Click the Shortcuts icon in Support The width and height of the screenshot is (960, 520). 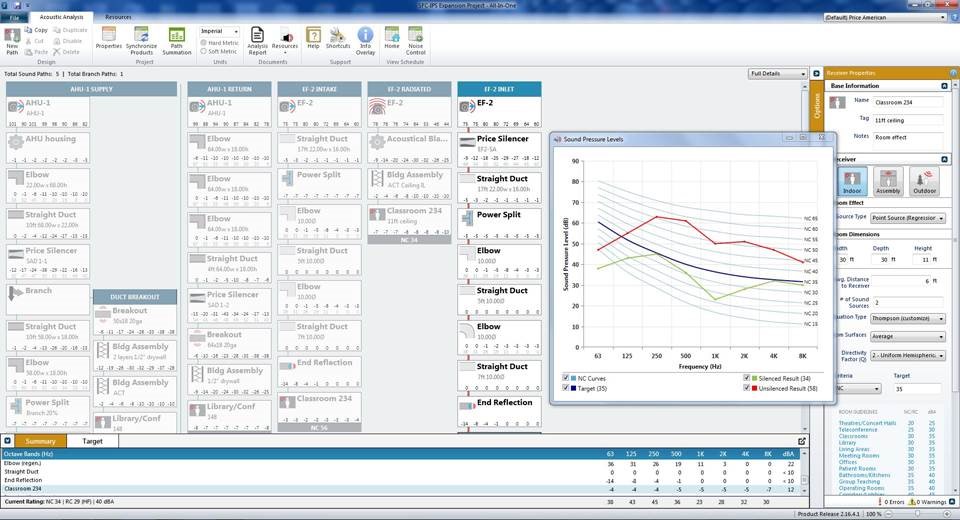coord(338,39)
